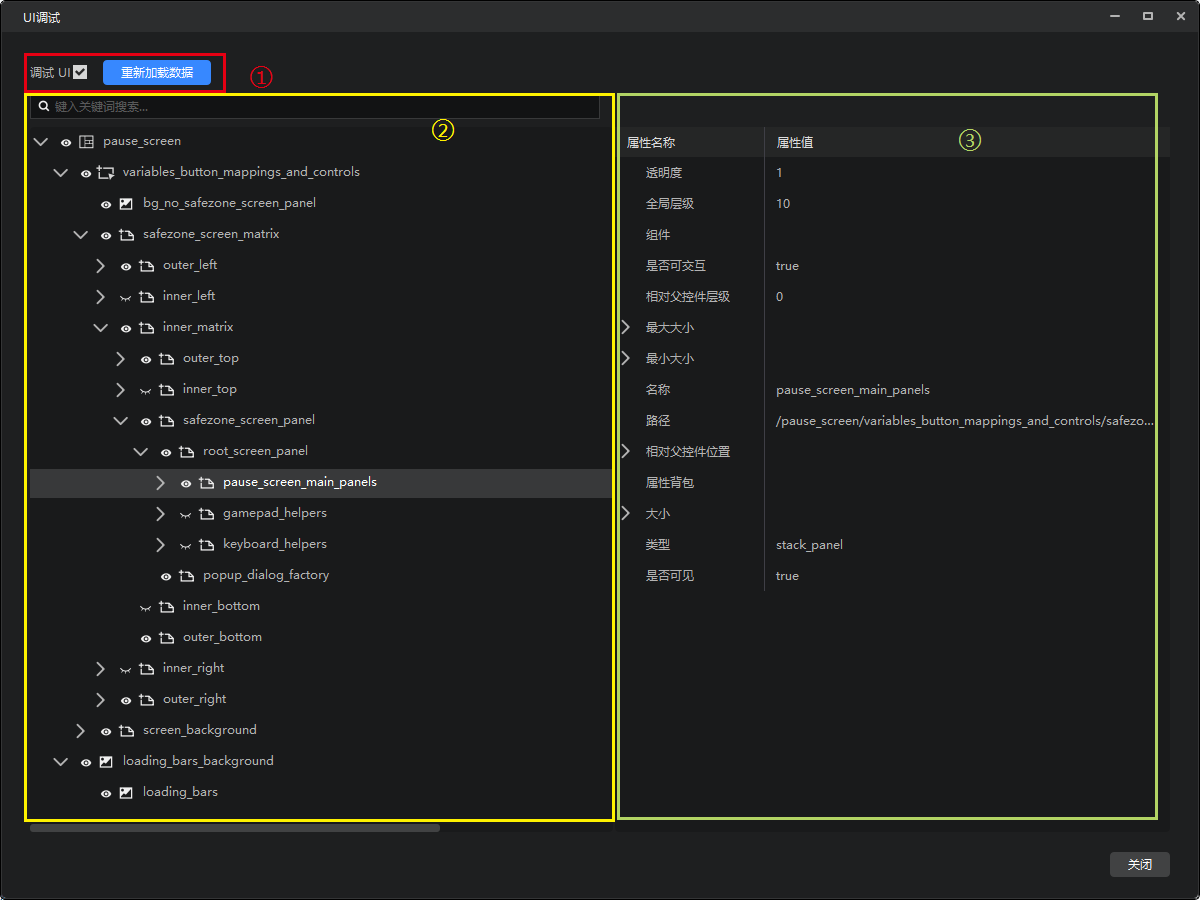Click the panel icon beside inner_top

[166, 390]
